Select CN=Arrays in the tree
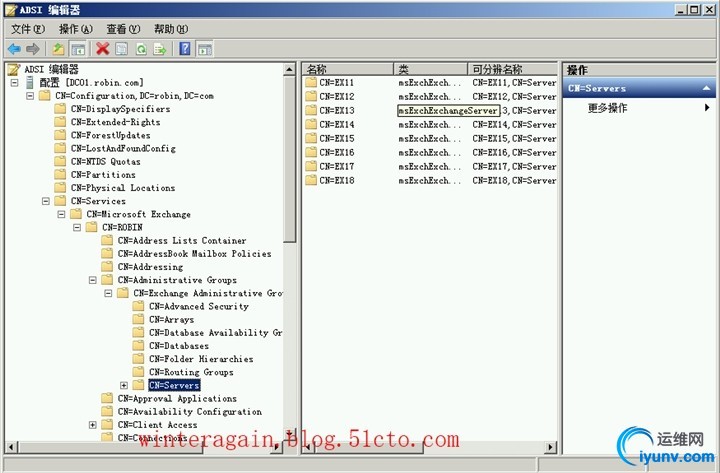This screenshot has width=720, height=473. 171,320
